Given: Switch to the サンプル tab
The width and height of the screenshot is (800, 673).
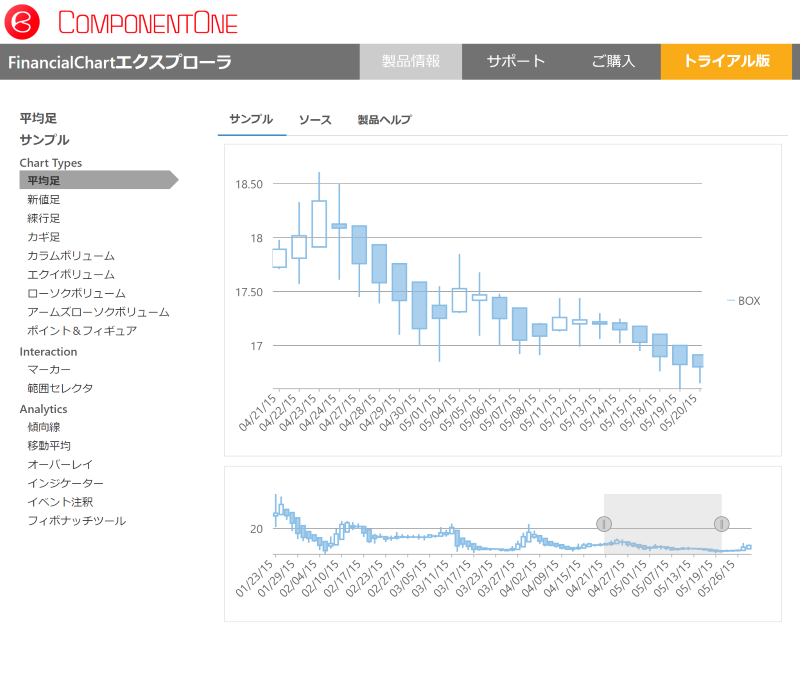Looking at the screenshot, I should pos(252,119).
